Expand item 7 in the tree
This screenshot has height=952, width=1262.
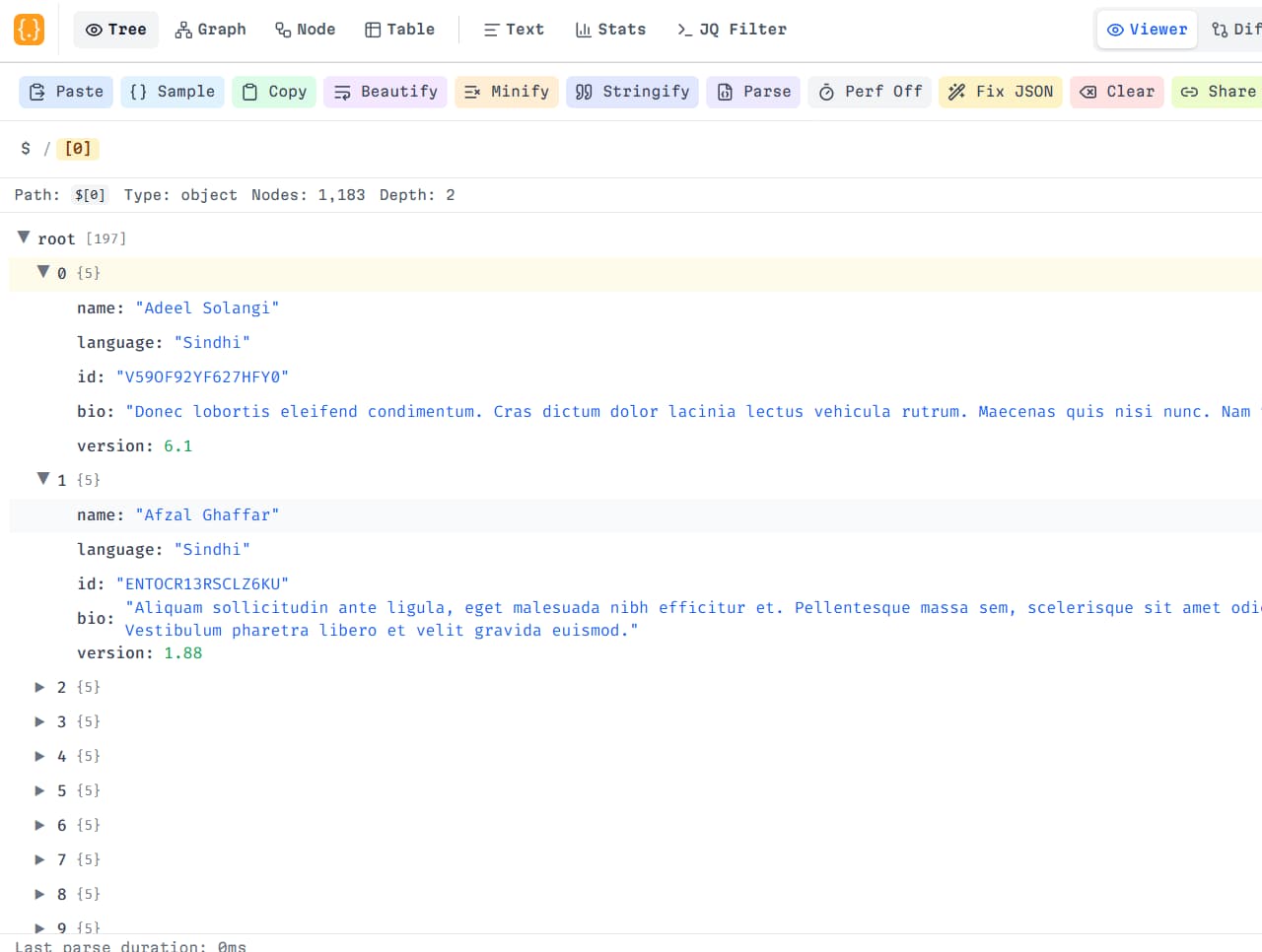click(40, 859)
